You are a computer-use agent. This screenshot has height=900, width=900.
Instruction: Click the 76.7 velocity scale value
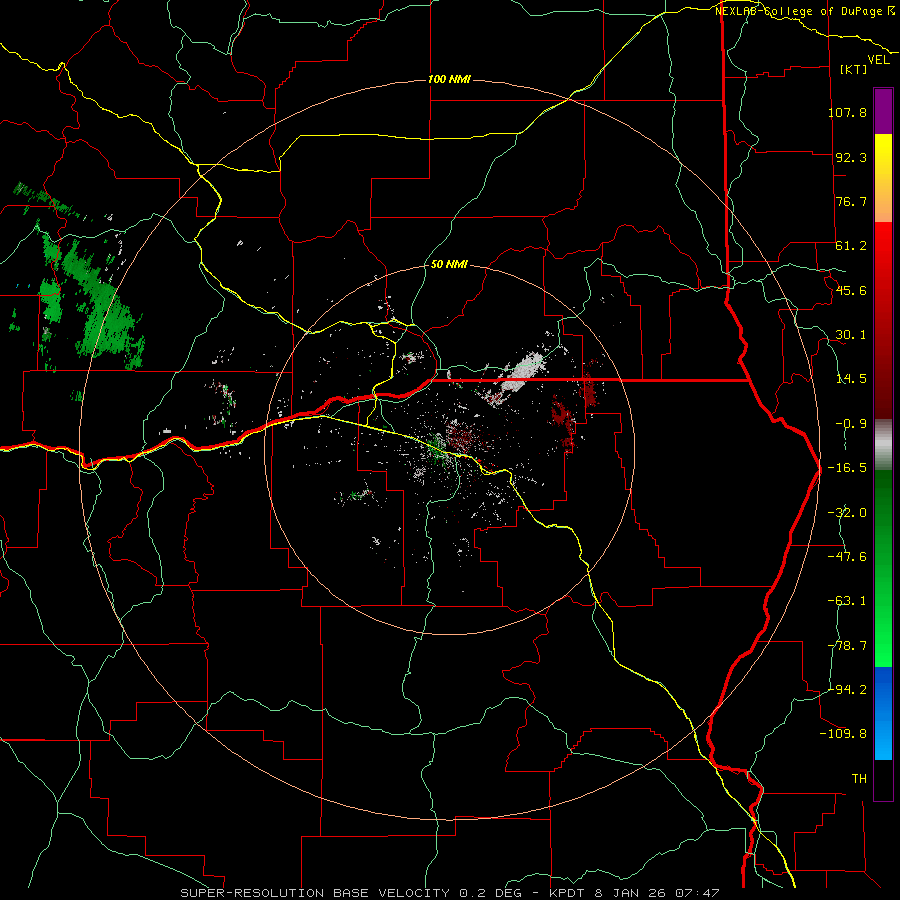click(x=851, y=201)
